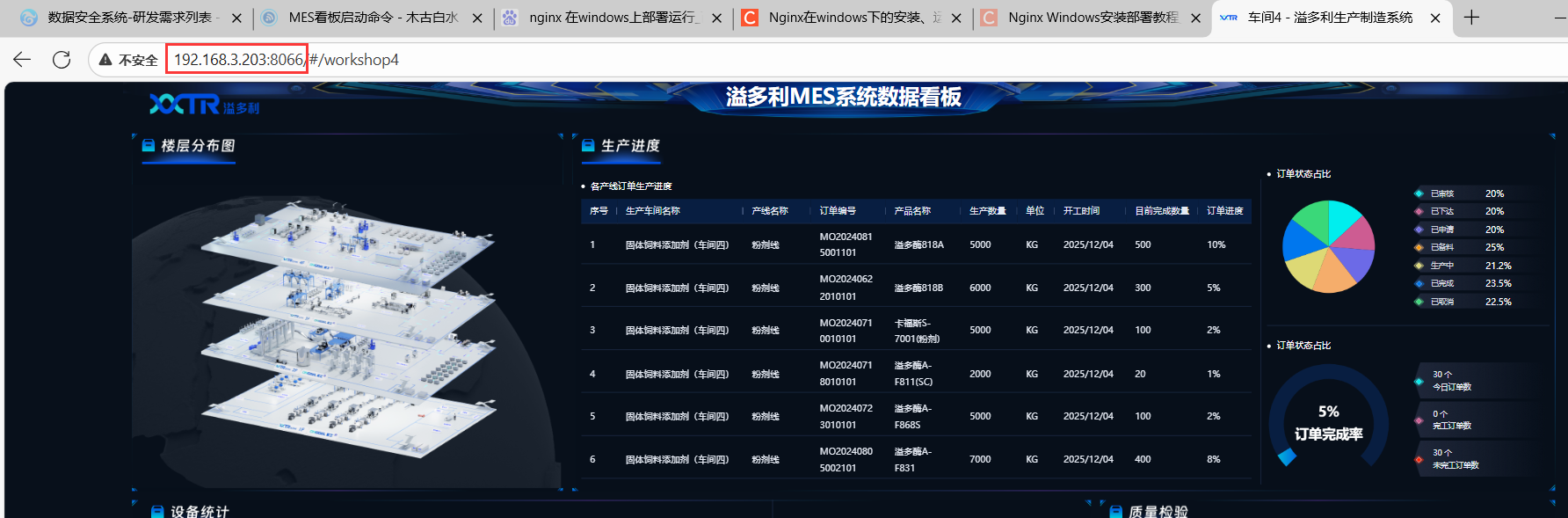
Task: Switch to Nginx在windows下的安装 tab
Action: point(853,18)
